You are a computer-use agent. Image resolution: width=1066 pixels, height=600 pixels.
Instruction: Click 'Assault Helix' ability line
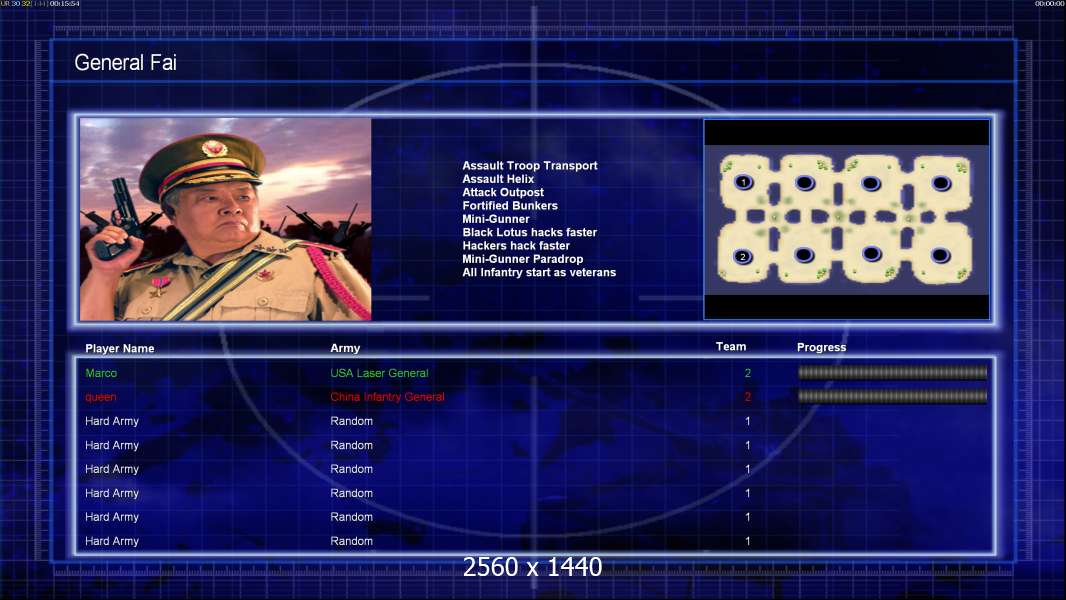coord(498,179)
